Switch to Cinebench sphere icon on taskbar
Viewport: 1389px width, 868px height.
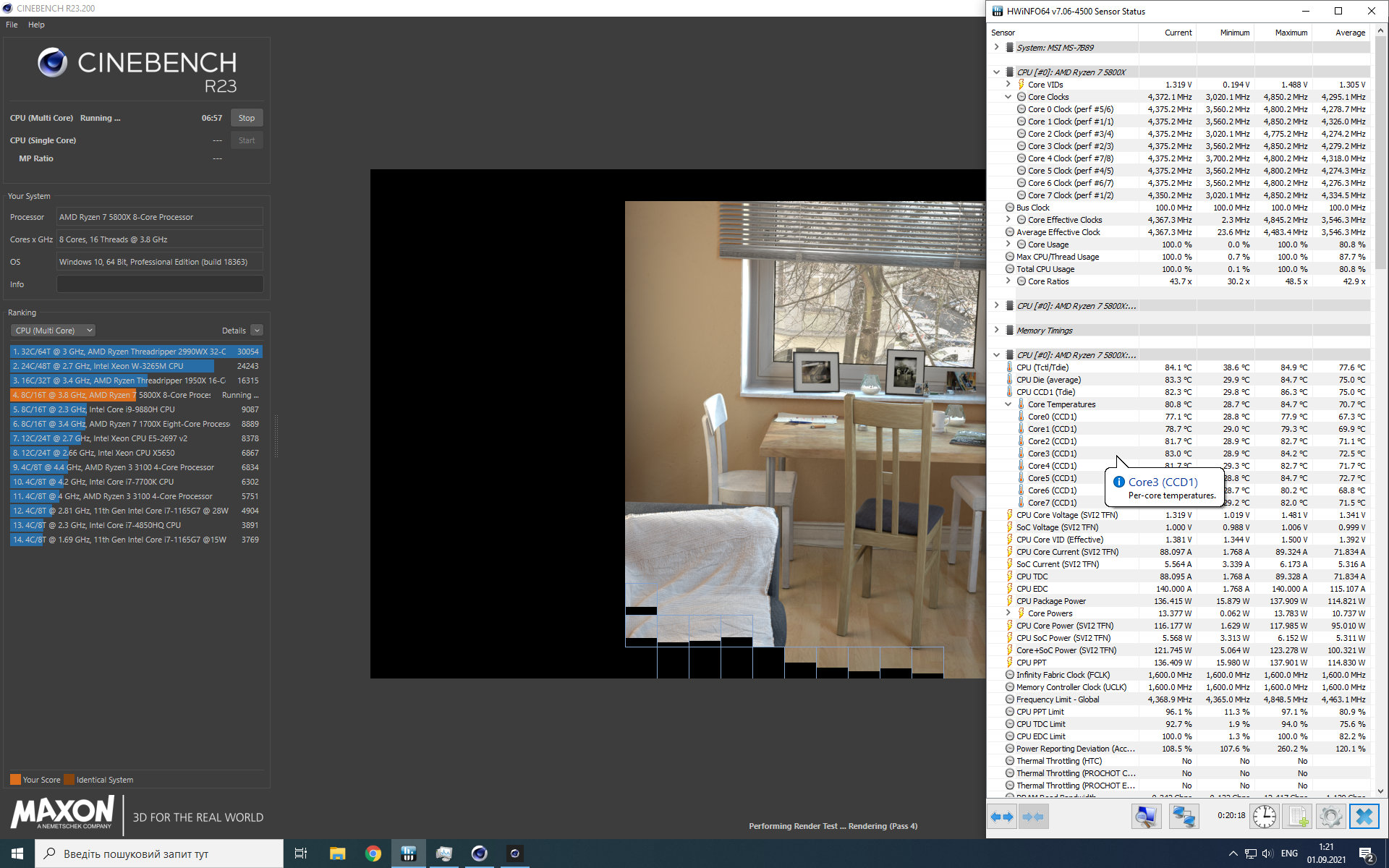[x=479, y=854]
